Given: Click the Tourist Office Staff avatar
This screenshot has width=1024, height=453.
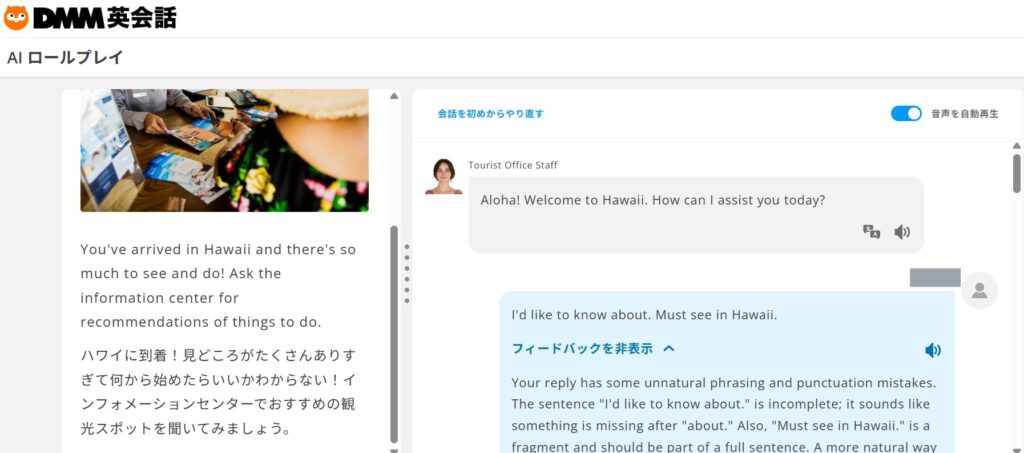Looking at the screenshot, I should [443, 176].
